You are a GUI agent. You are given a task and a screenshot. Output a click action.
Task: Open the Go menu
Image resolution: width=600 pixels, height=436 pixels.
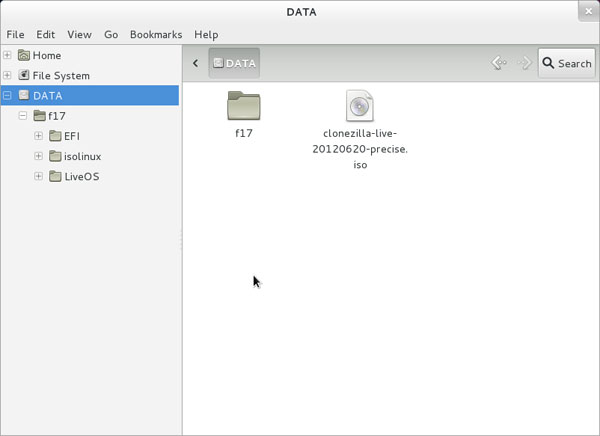(x=111, y=34)
